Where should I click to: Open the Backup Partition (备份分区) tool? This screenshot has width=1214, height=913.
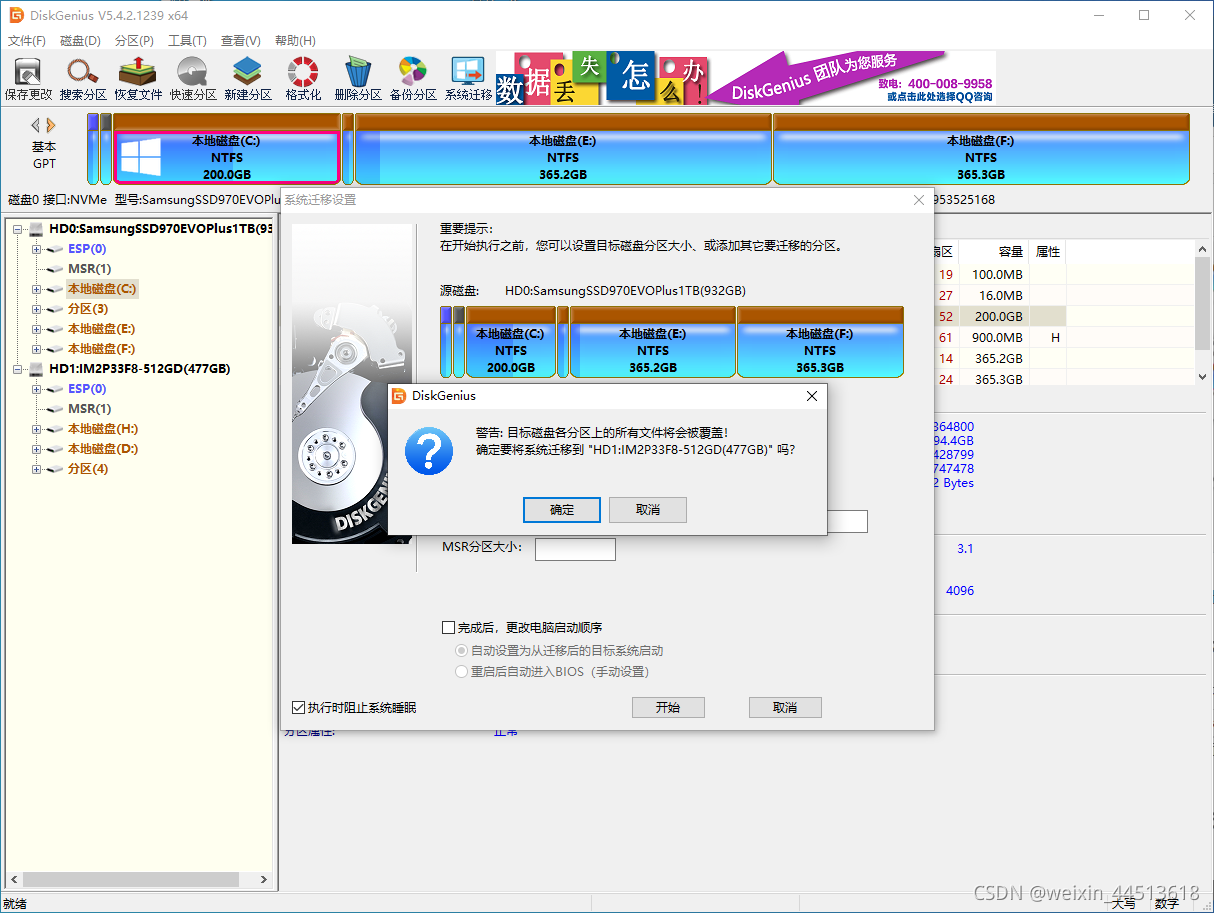point(413,79)
